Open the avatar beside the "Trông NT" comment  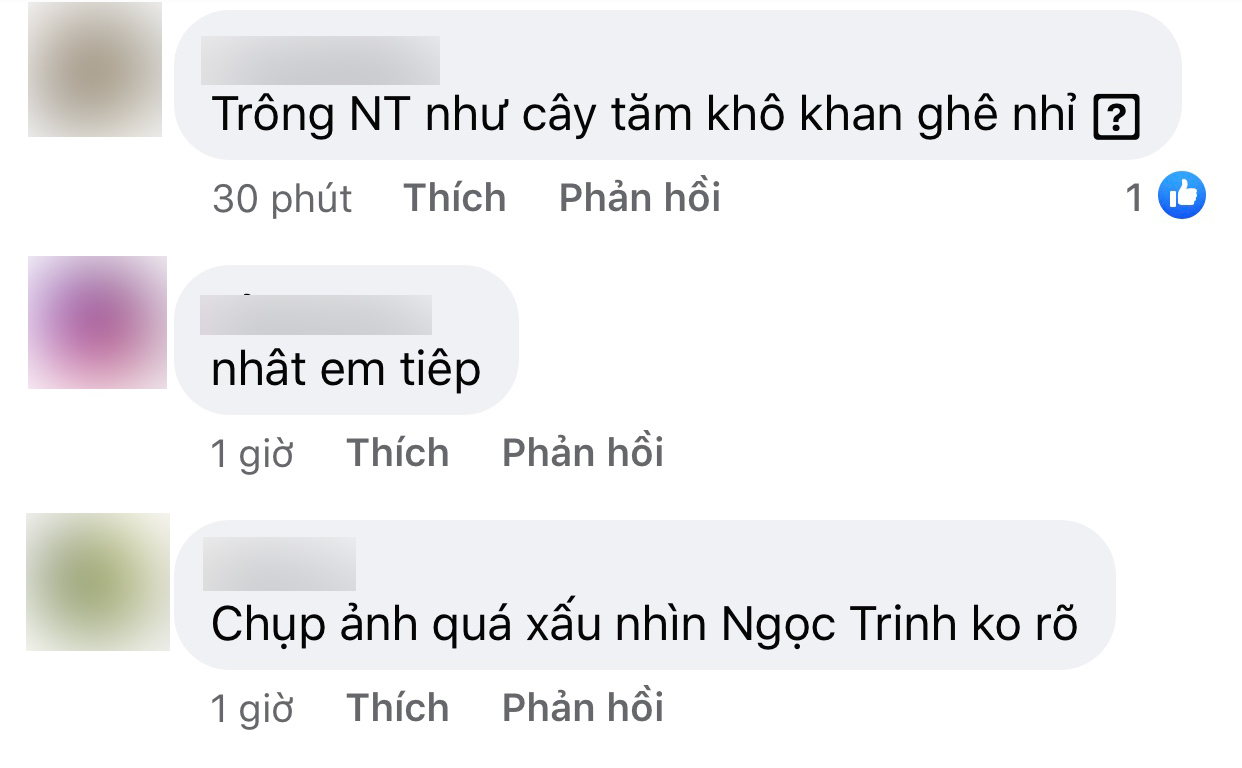click(95, 70)
